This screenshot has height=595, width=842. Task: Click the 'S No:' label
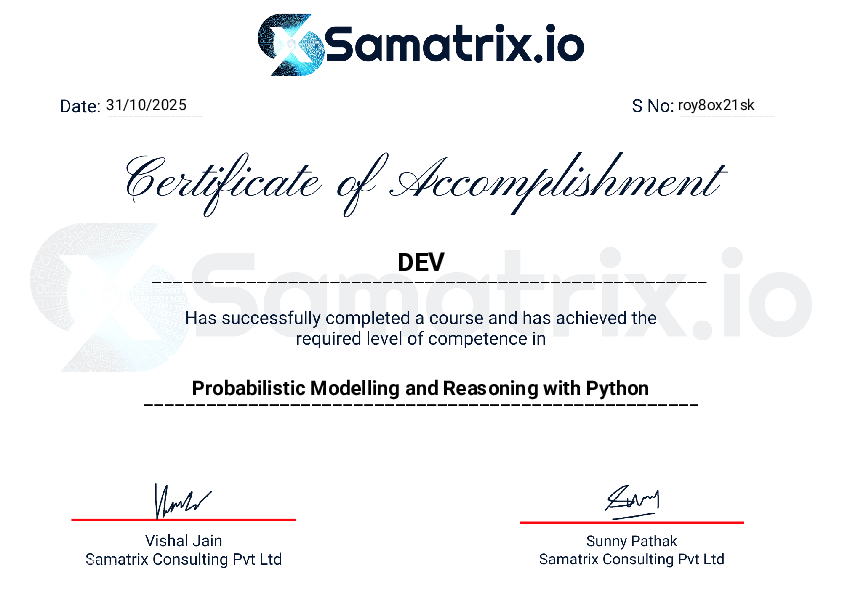coord(652,106)
